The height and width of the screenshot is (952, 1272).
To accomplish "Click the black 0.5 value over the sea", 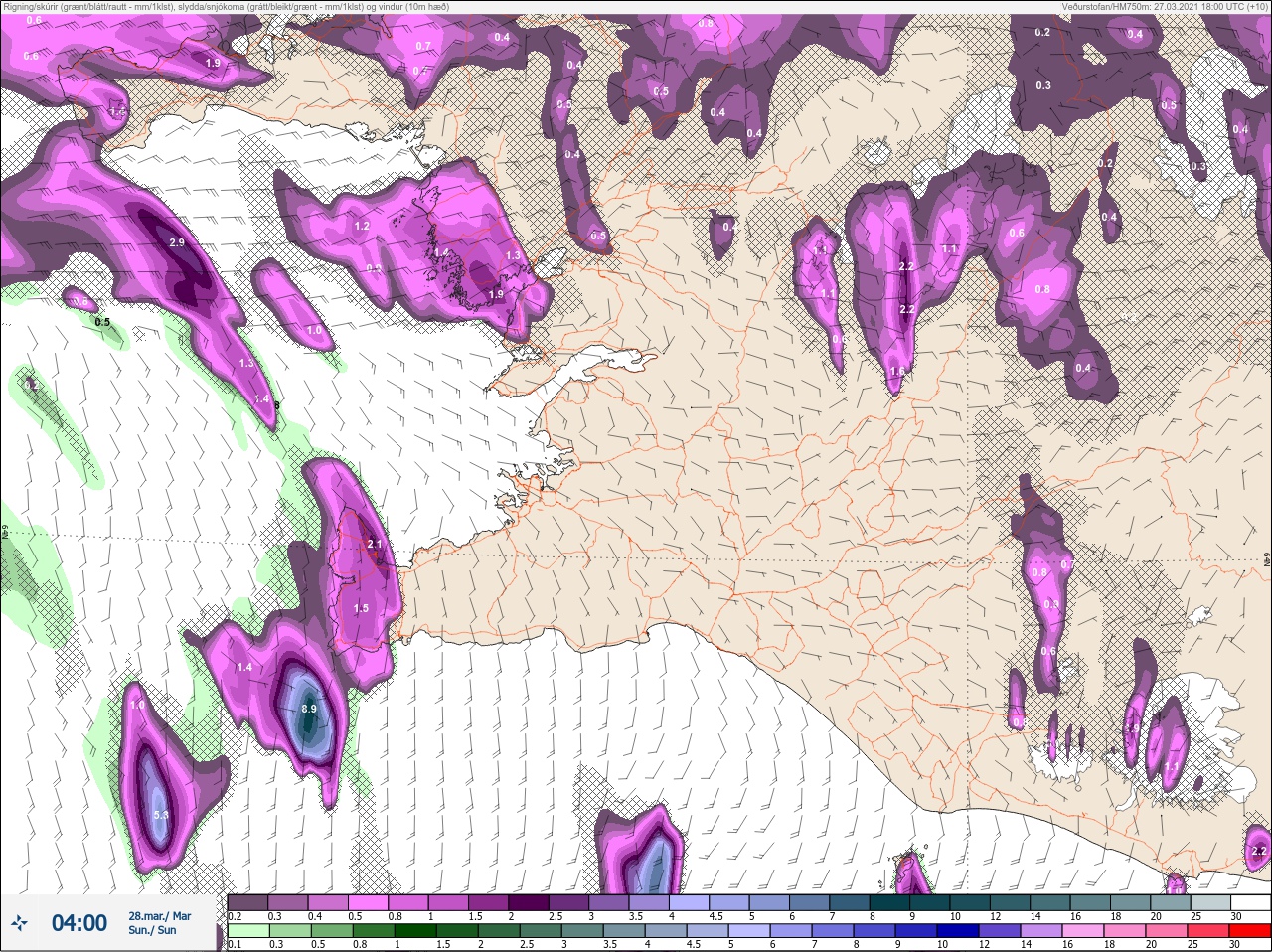I will (x=102, y=322).
